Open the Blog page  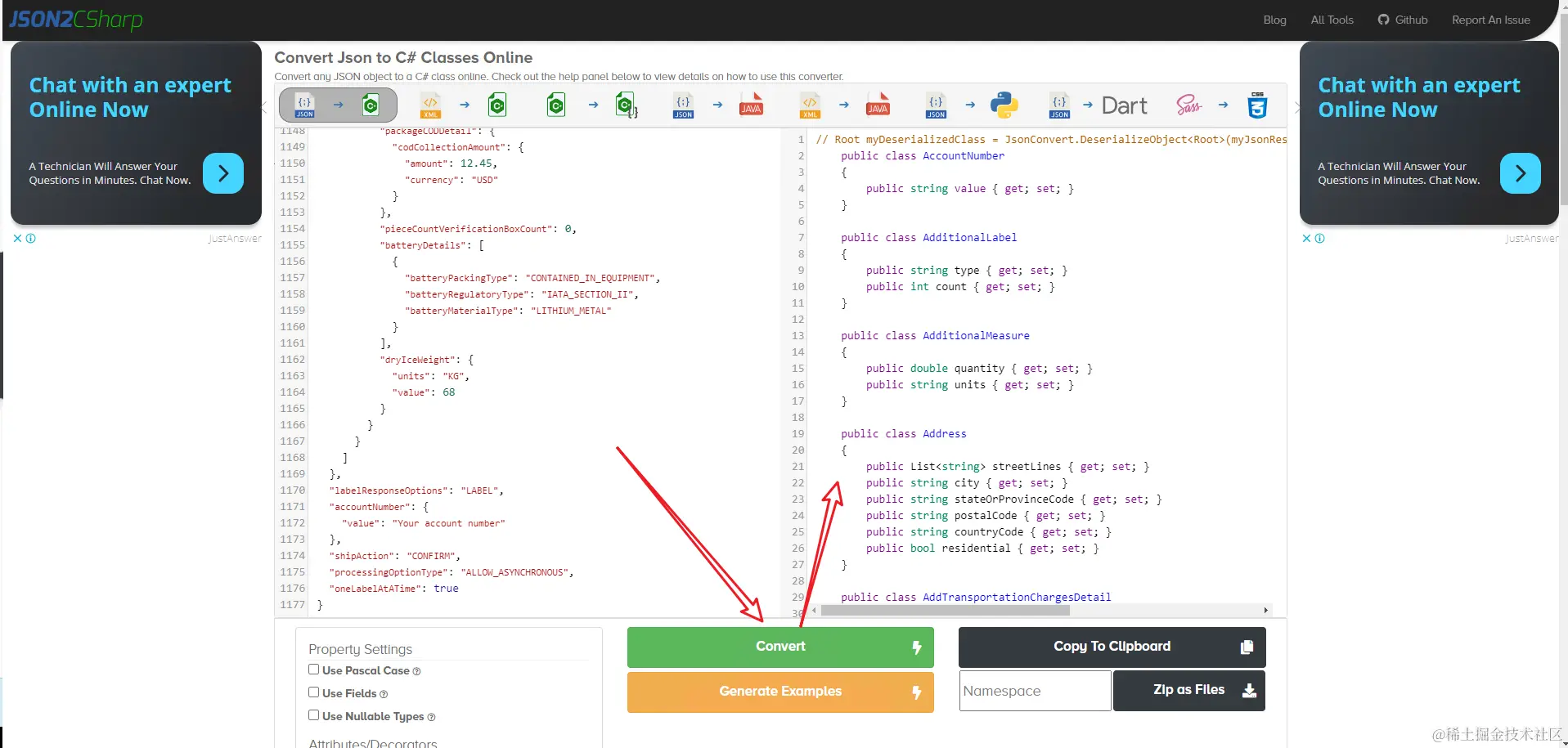coord(1274,20)
